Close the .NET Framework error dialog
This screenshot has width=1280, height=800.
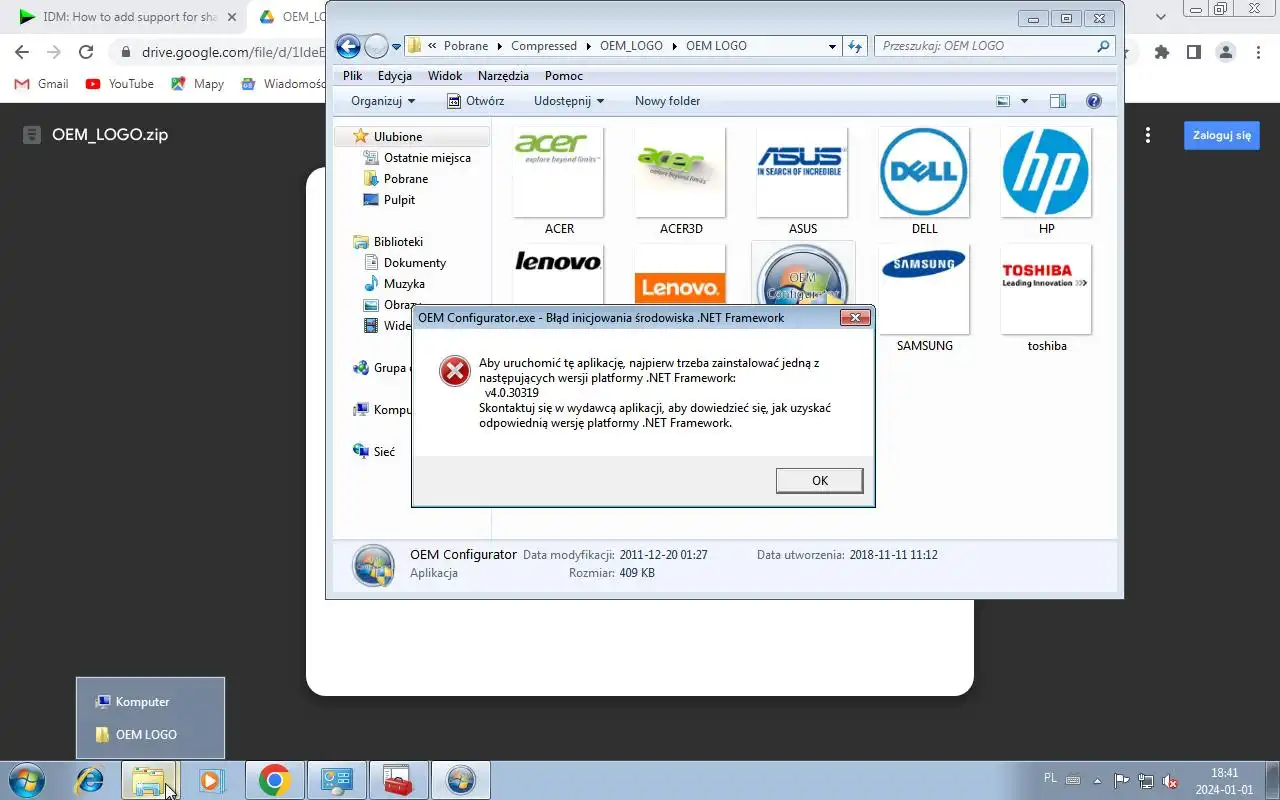tap(854, 318)
